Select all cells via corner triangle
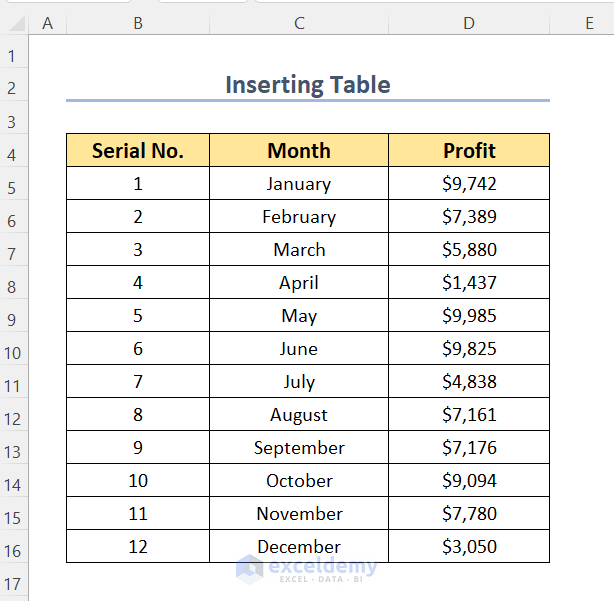 [x=14, y=23]
